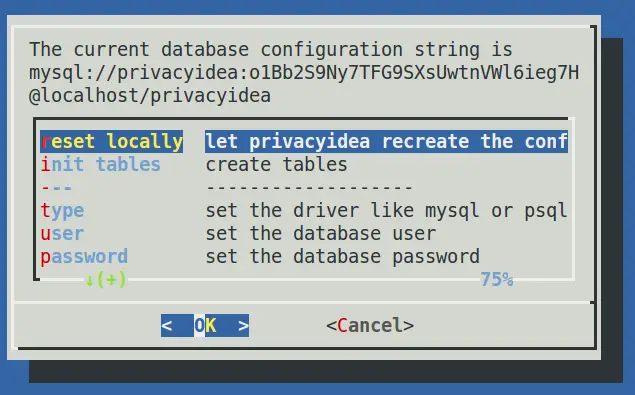Click the '@localhost/privacyidea' text line
This screenshot has width=635, height=395.
click(x=150, y=96)
